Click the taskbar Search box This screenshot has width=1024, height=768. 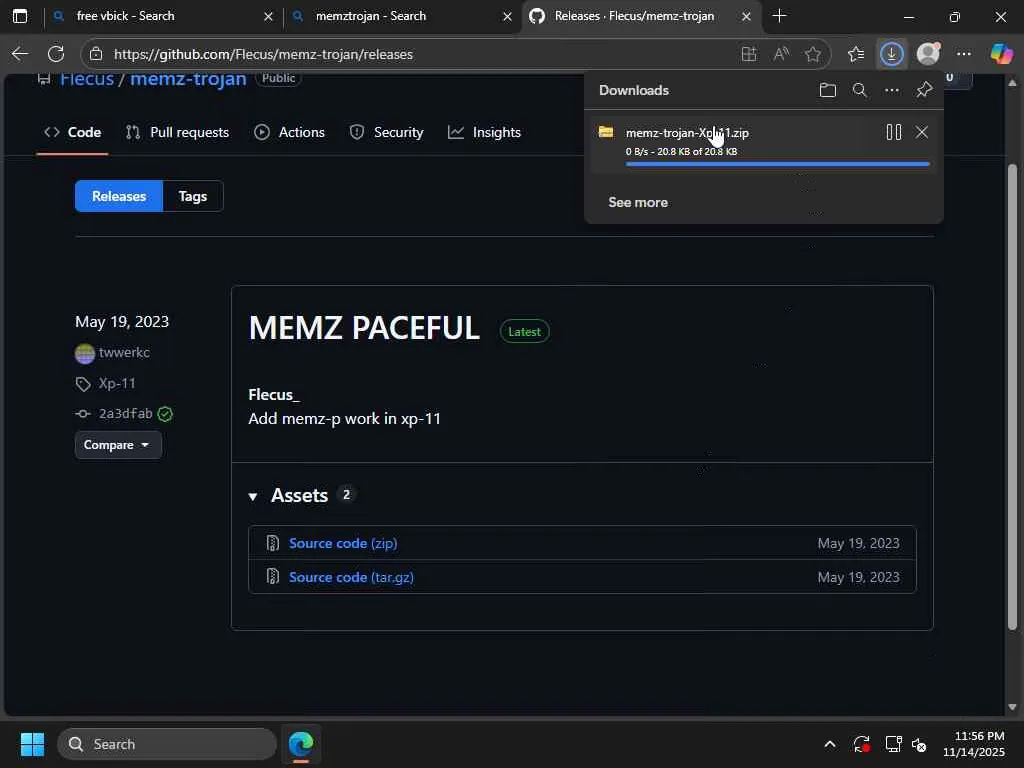167,744
